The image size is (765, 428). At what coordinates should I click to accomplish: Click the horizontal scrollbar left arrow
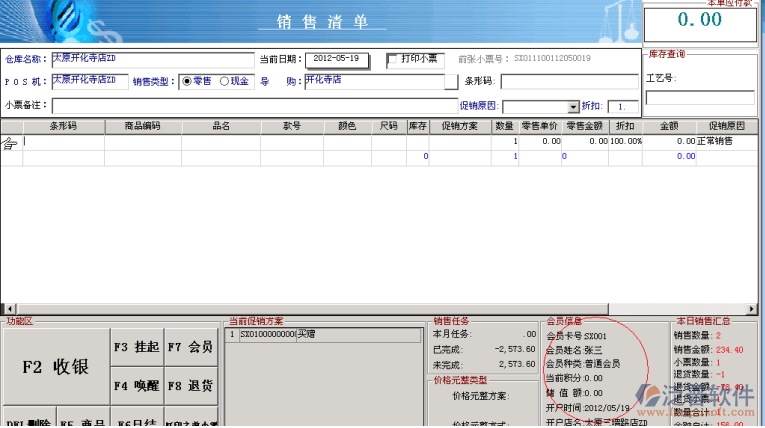click(x=6, y=309)
